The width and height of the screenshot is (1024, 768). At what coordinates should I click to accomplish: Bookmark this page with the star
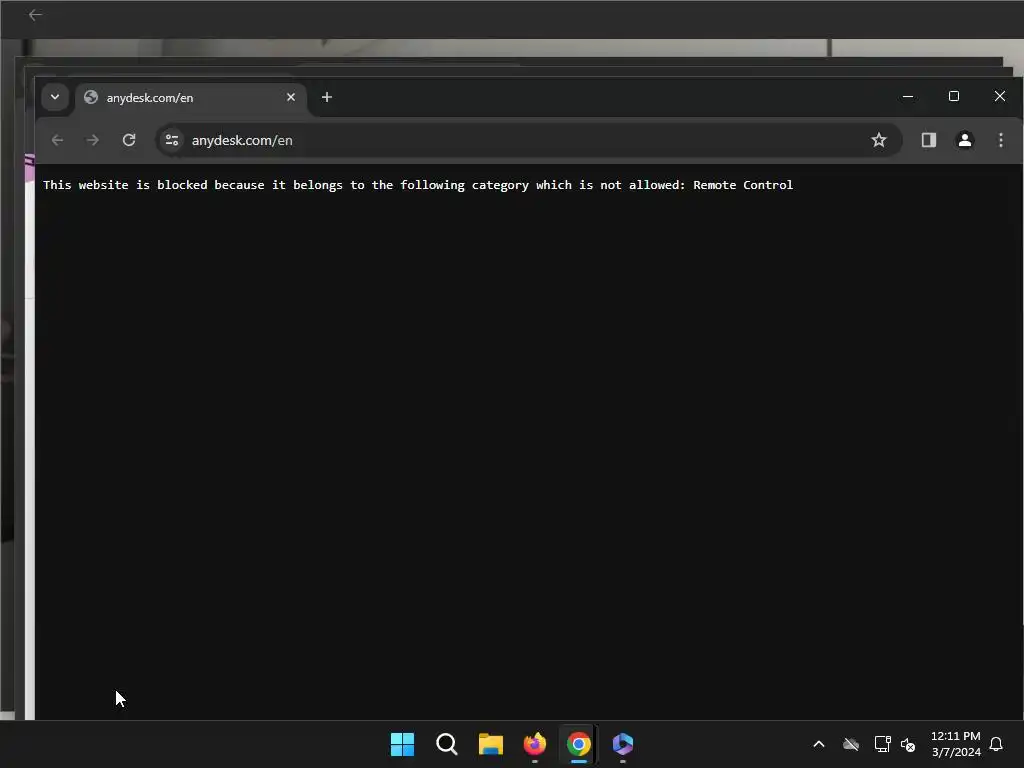pyautogui.click(x=878, y=140)
